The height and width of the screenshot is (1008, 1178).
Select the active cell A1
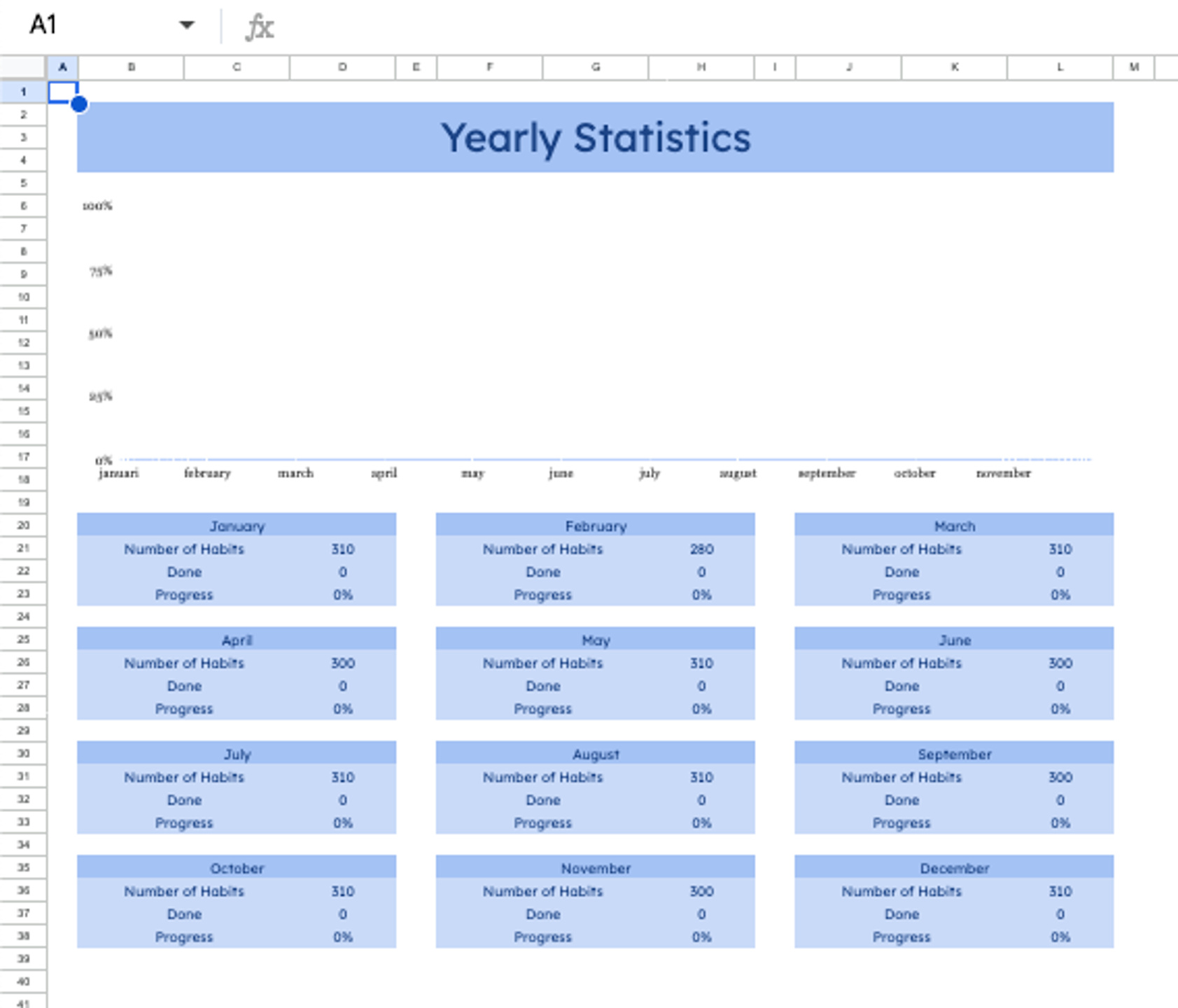pyautogui.click(x=62, y=92)
